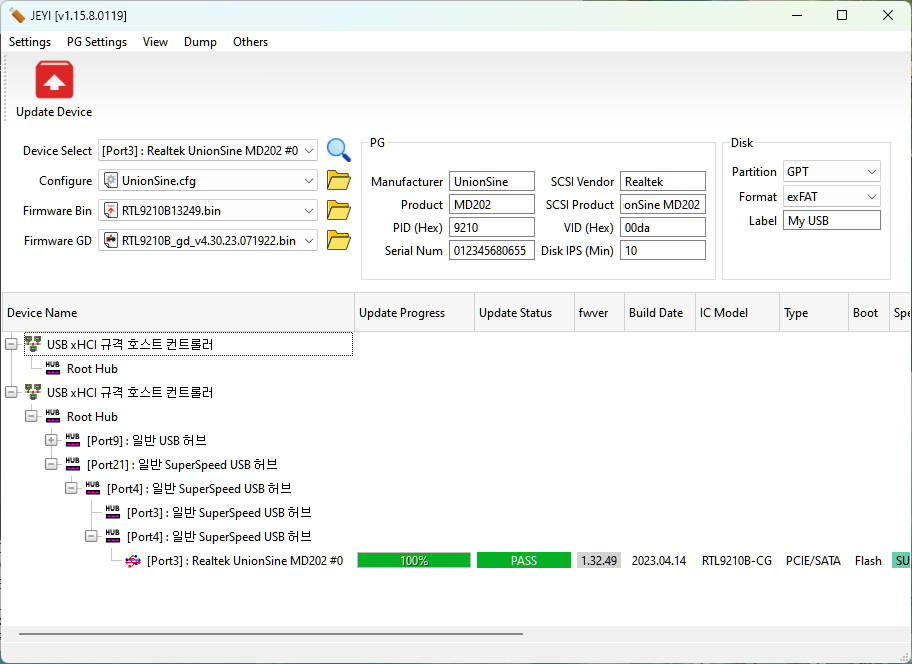The width and height of the screenshot is (912, 664).
Task: Click the SCSI Product field
Action: (x=662, y=205)
